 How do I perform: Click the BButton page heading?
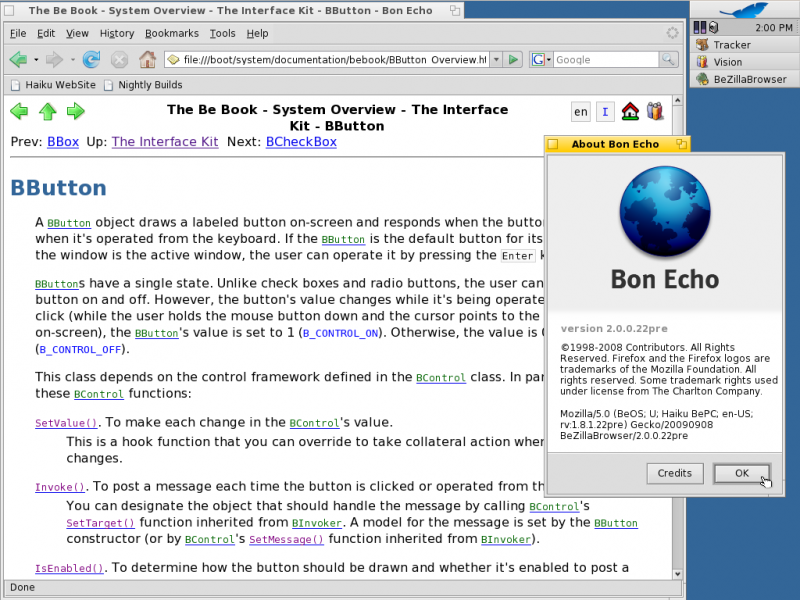click(x=59, y=188)
